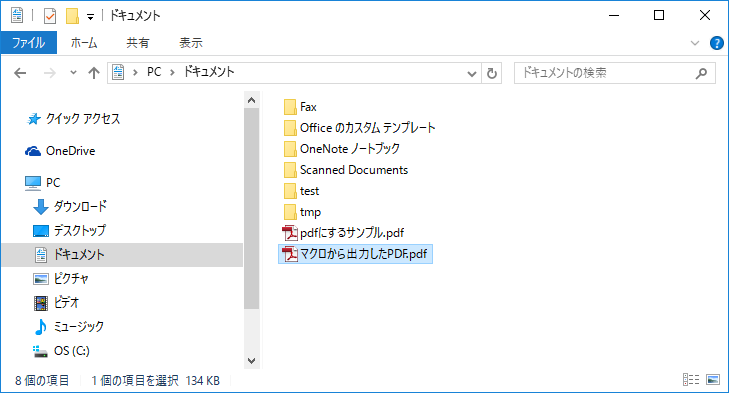
Task: Switch to the 表示 ribbon tab
Action: 191,43
